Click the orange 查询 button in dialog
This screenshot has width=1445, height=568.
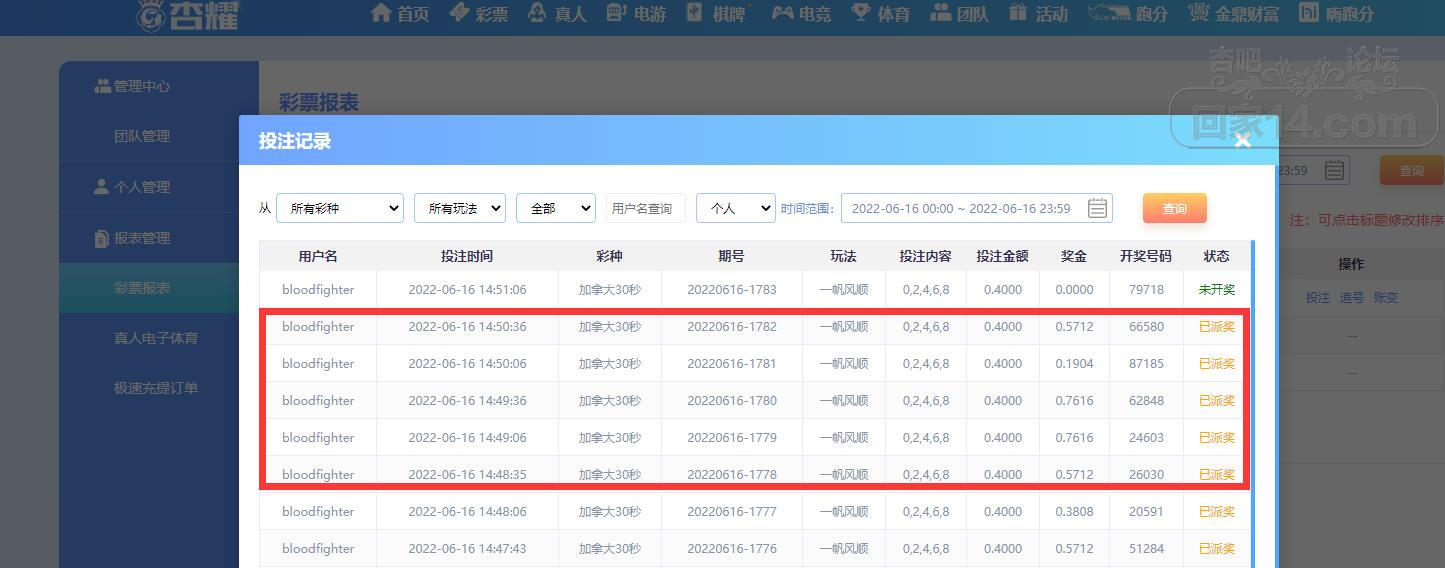(1175, 208)
